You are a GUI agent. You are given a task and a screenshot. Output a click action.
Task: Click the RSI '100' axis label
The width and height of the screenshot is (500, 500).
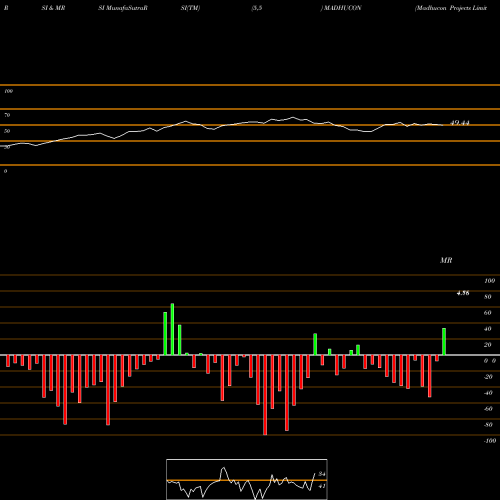pyautogui.click(x=9, y=91)
